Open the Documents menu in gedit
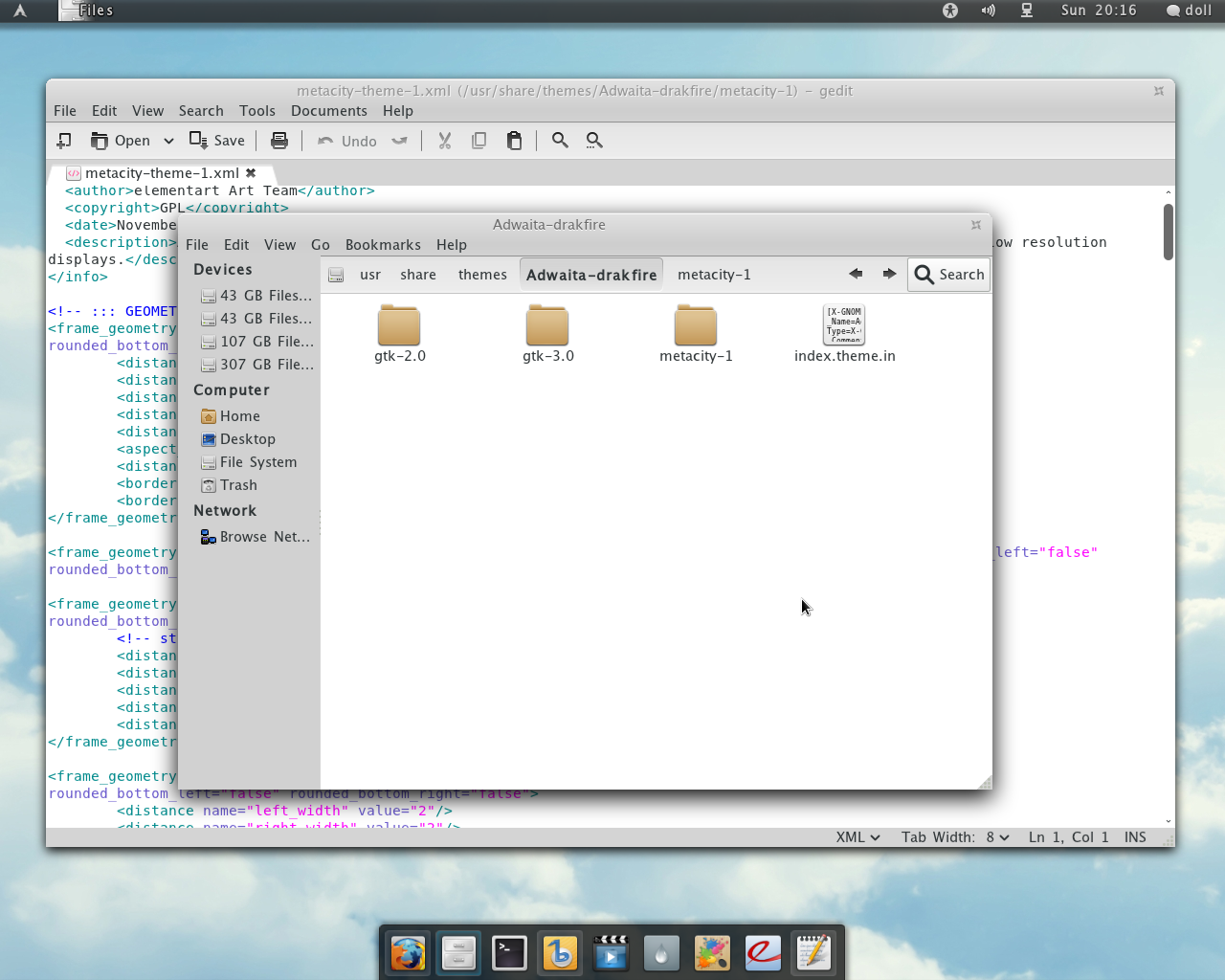Image resolution: width=1225 pixels, height=980 pixels. [328, 111]
